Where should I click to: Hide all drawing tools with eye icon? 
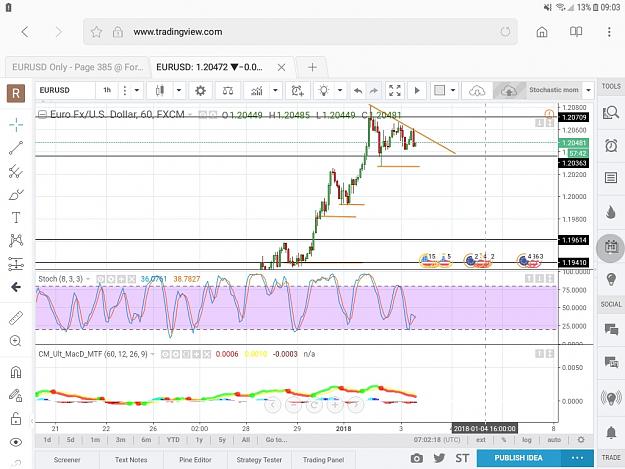(16, 442)
